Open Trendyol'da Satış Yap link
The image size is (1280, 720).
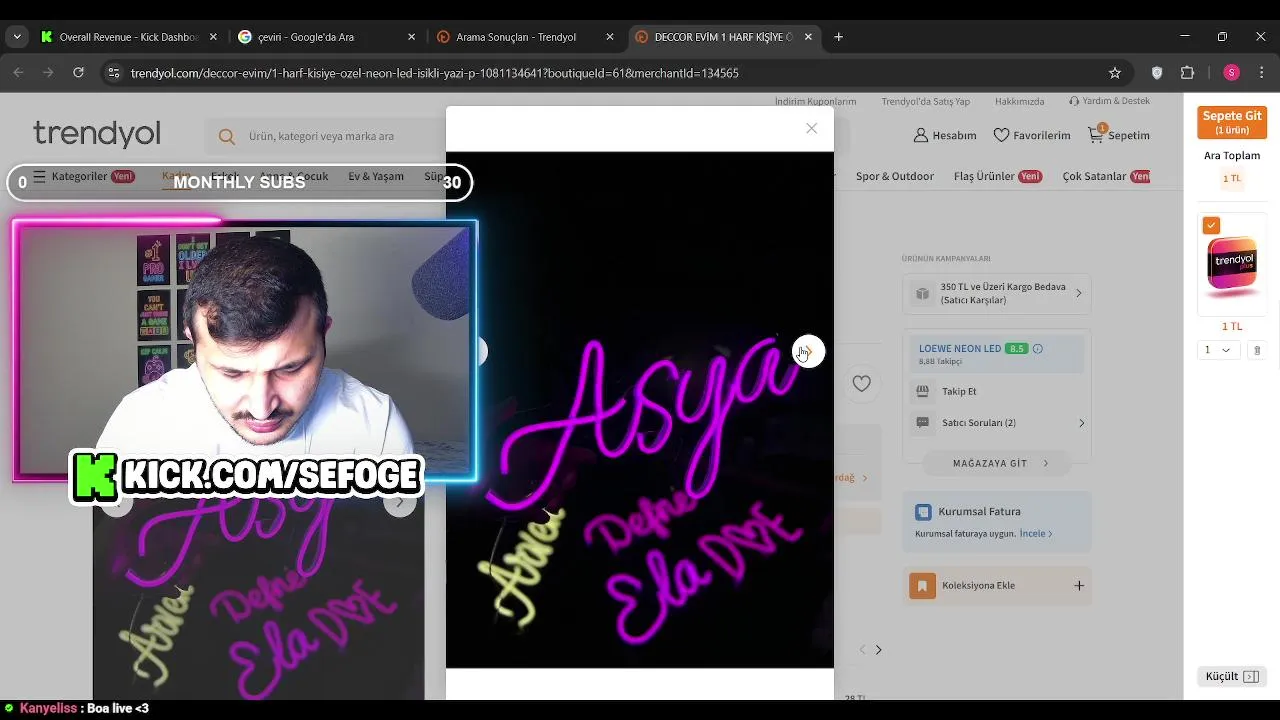(925, 101)
